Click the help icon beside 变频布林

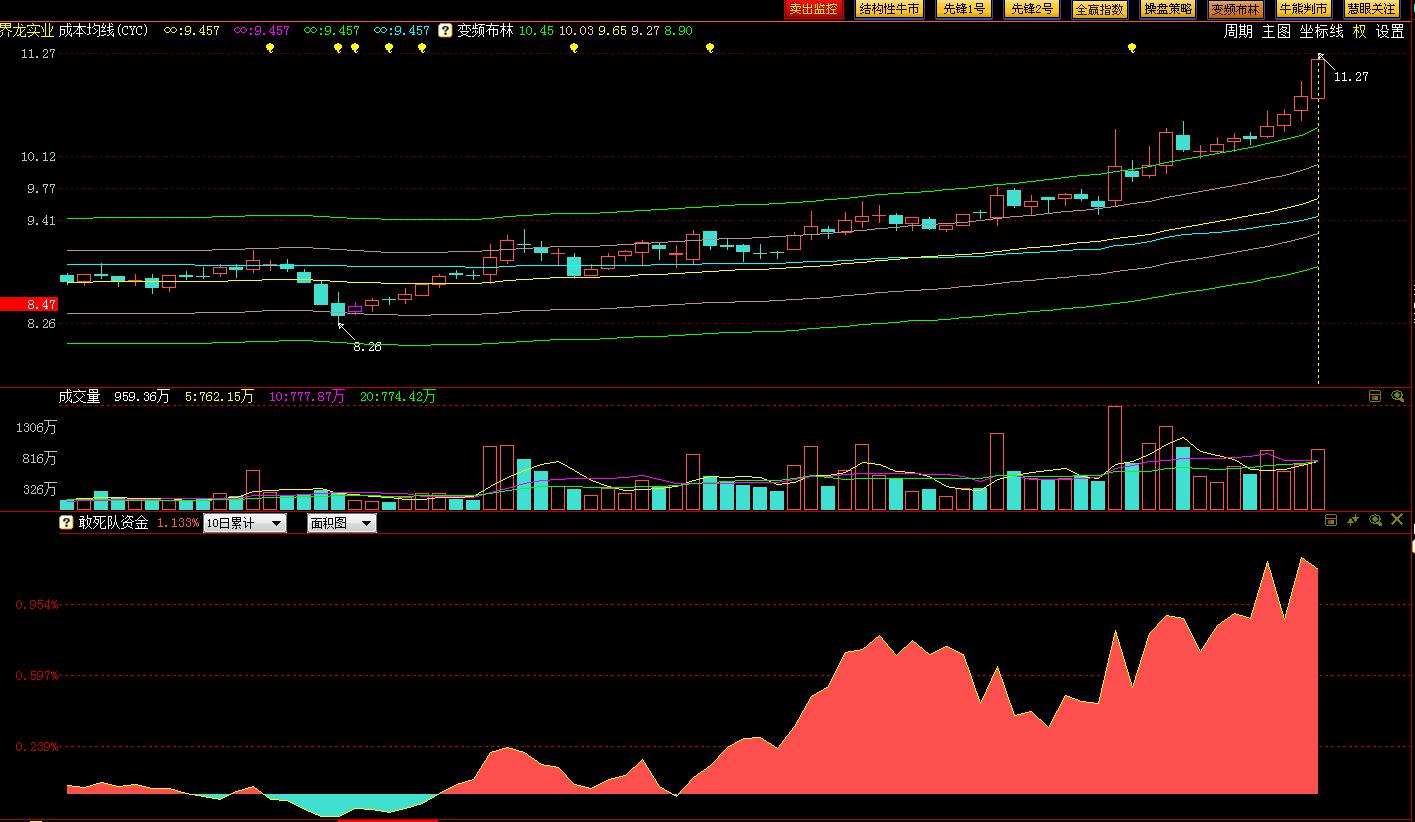point(446,31)
